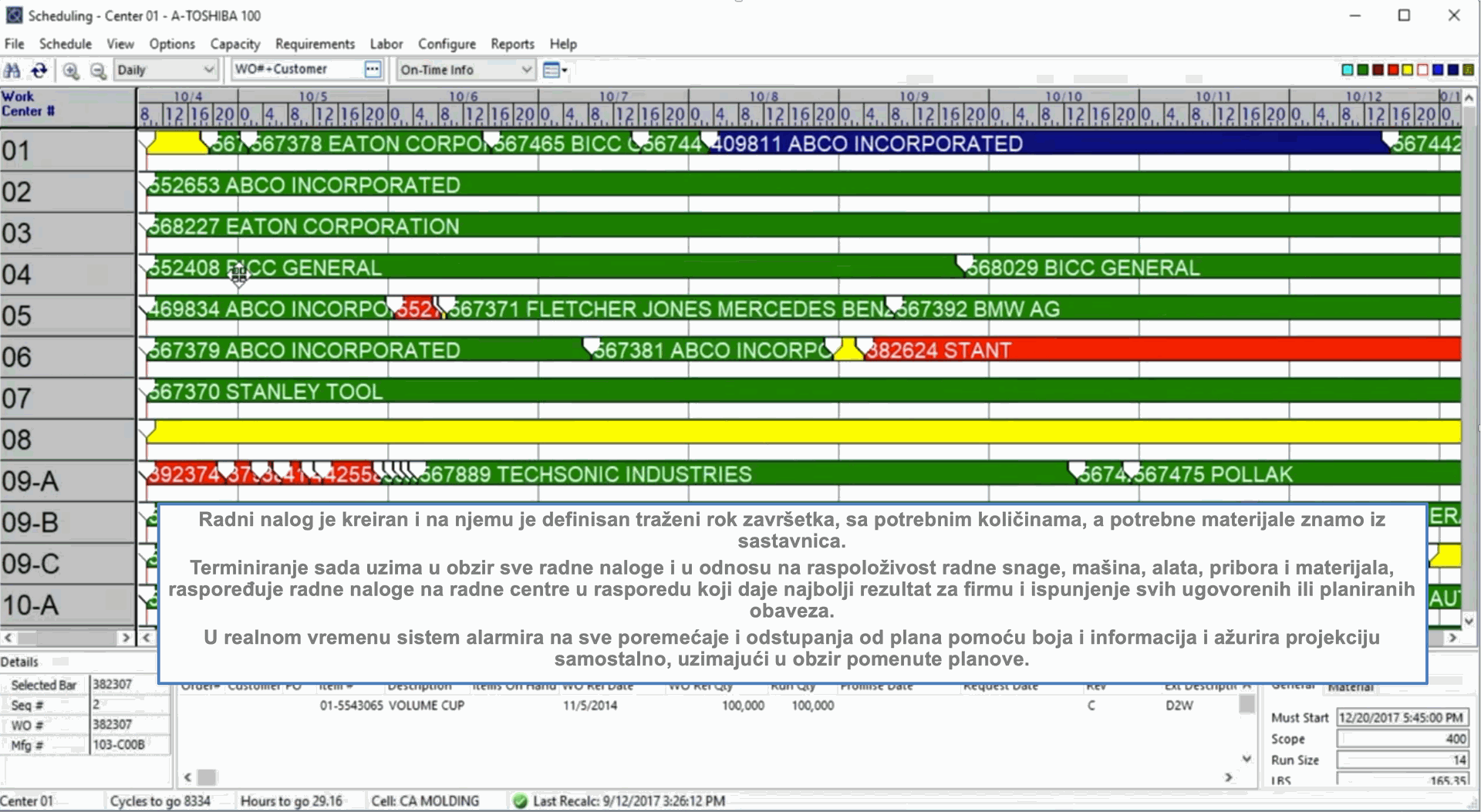Select the 567370 STANLEY TOOL bar
The image size is (1481, 812).
coord(771,391)
